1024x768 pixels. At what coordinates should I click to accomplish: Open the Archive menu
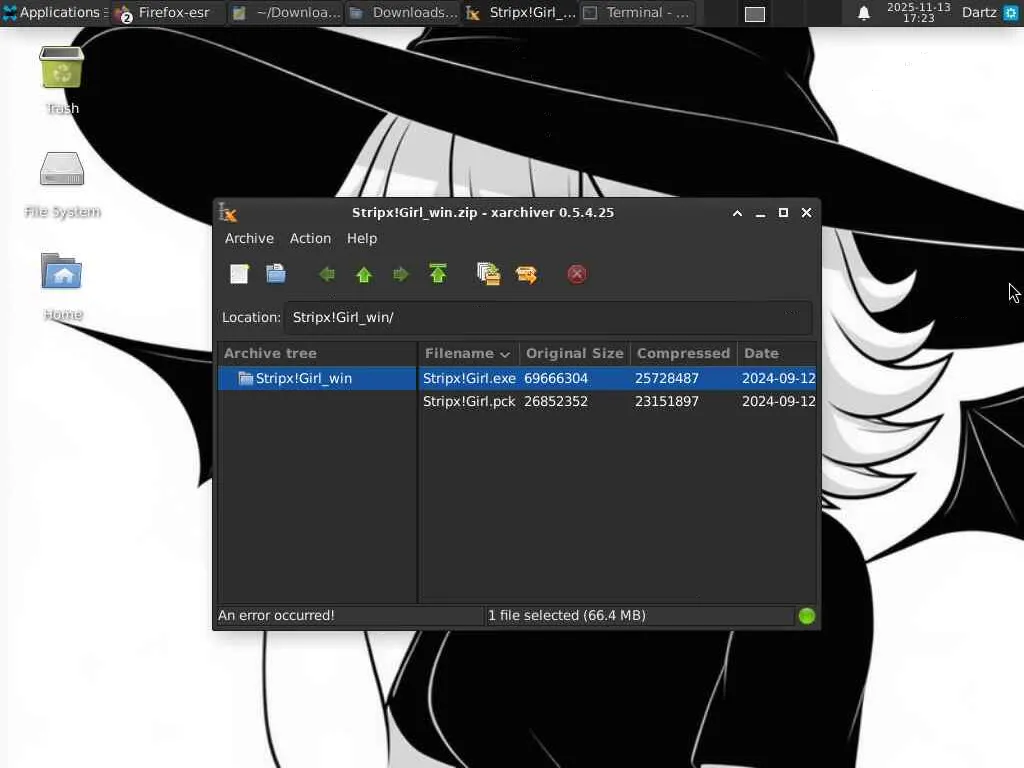249,238
